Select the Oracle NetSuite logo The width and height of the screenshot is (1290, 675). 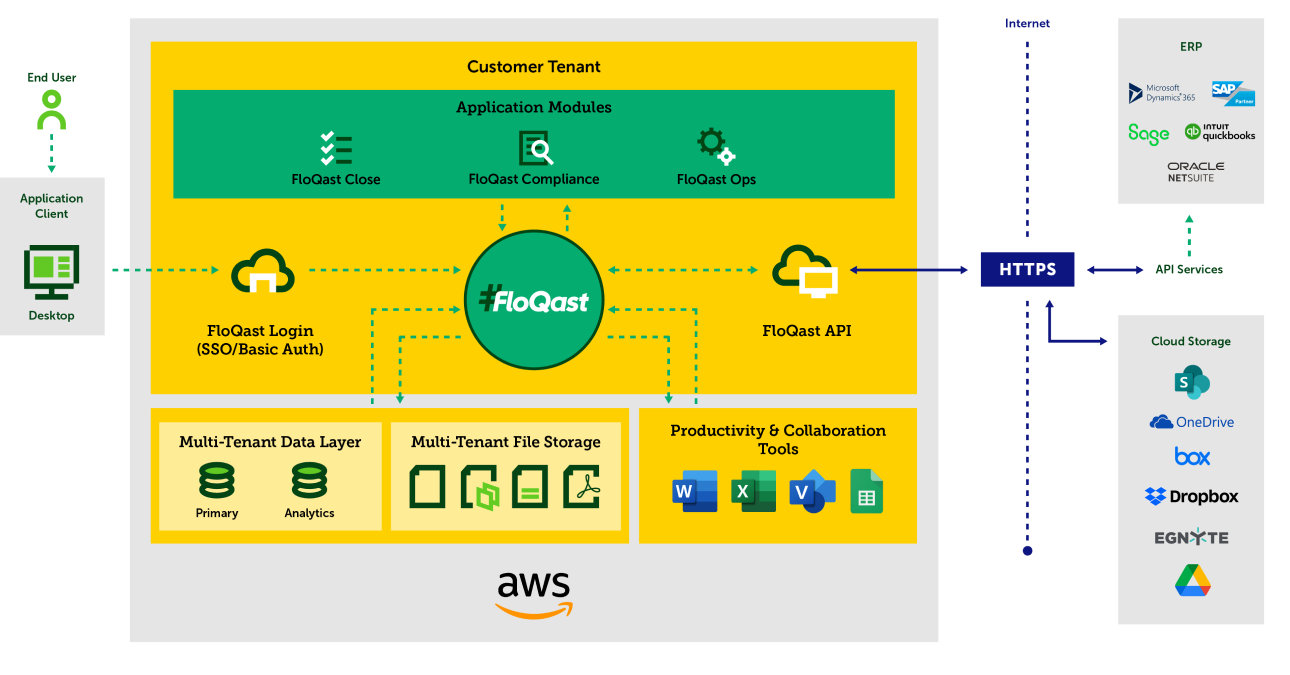click(1195, 172)
